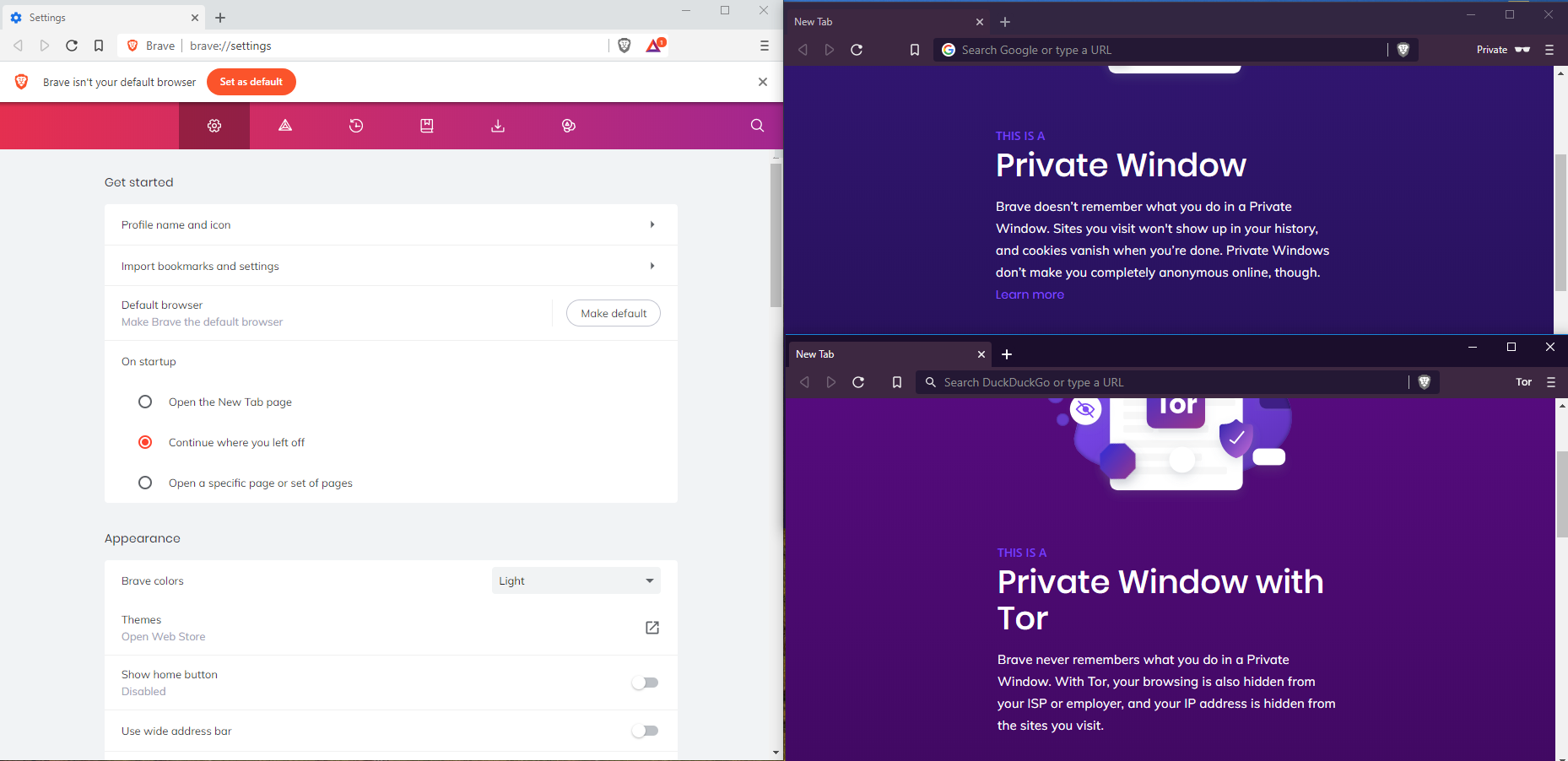This screenshot has width=1568, height=761.
Task: Click Brave Shields icon in Tor window
Action: coord(1425,382)
